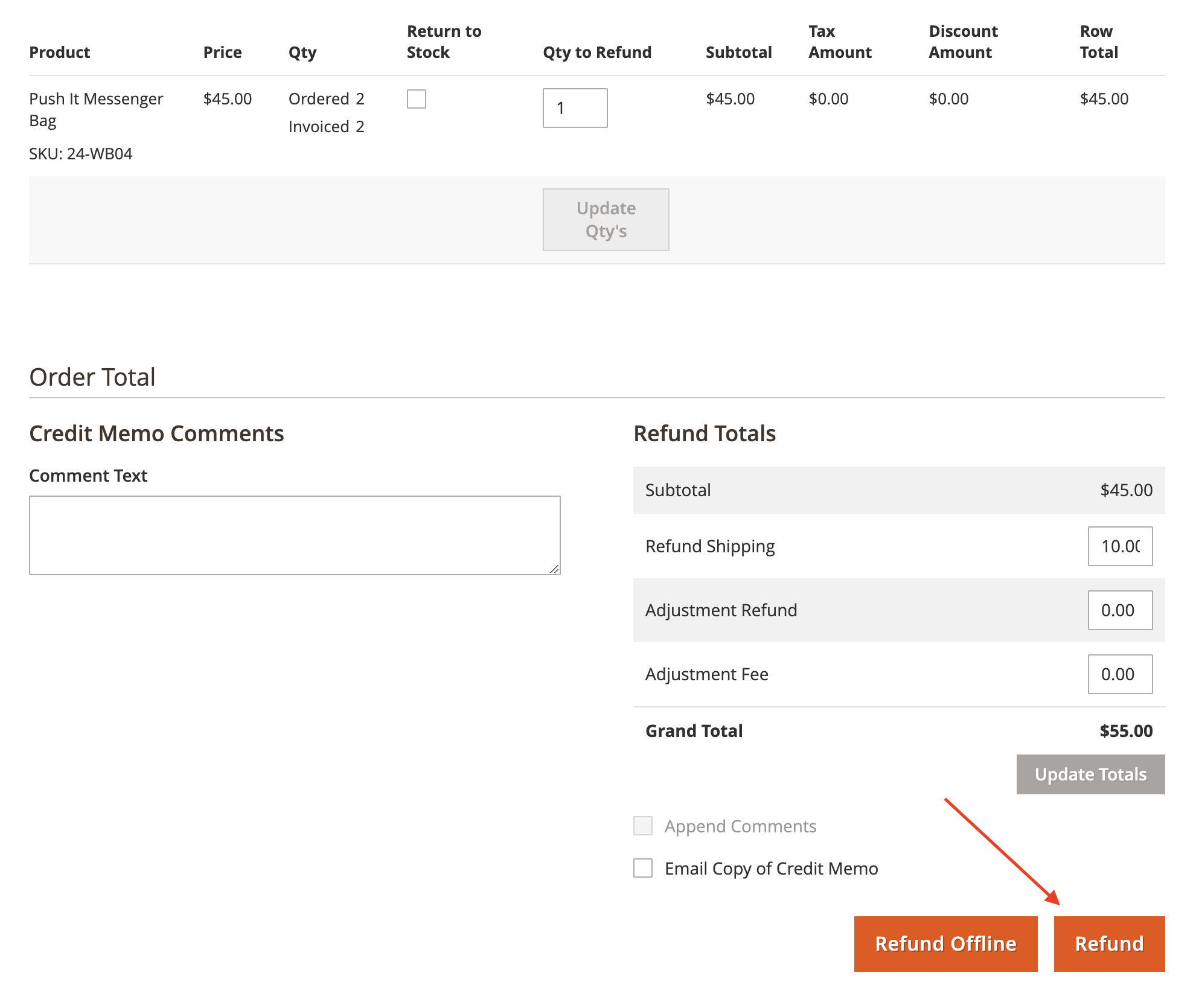This screenshot has height=1008, width=1199.
Task: Click the Grand Total $55.00 amount
Action: click(x=1125, y=731)
